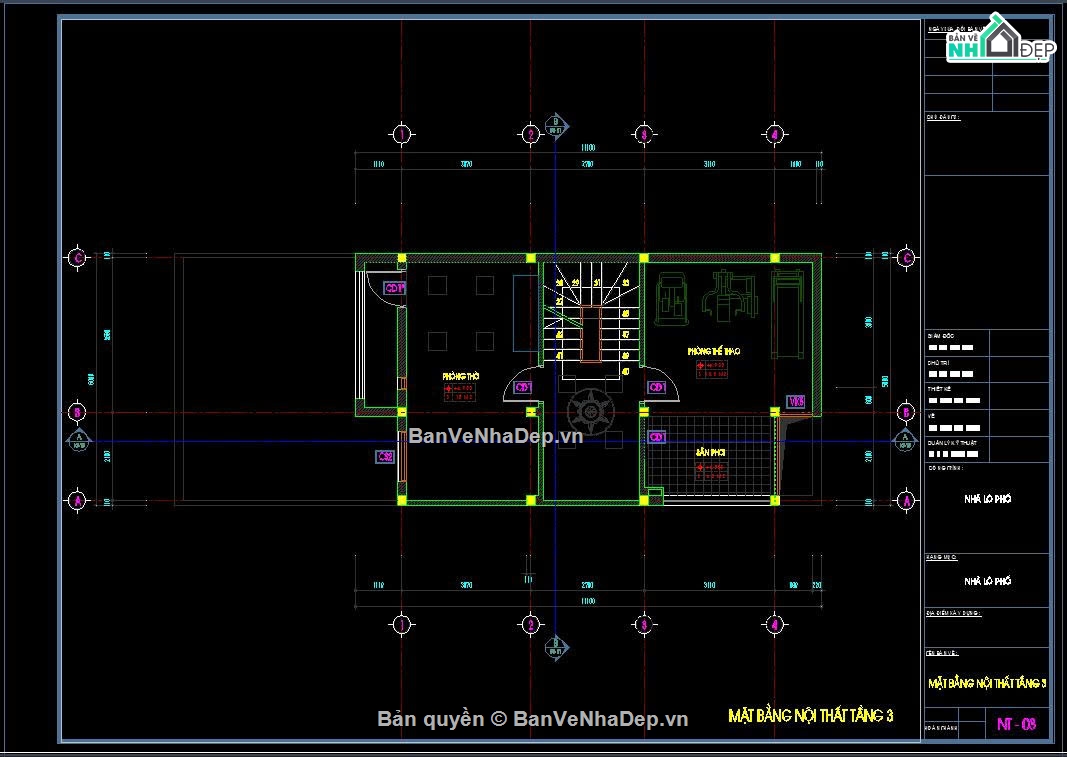Click the yellow MẶT BẰNG NỘI THẤT TẦNG 3 title at bottom center
Screen dimensions: 1067x757
(x=810, y=716)
